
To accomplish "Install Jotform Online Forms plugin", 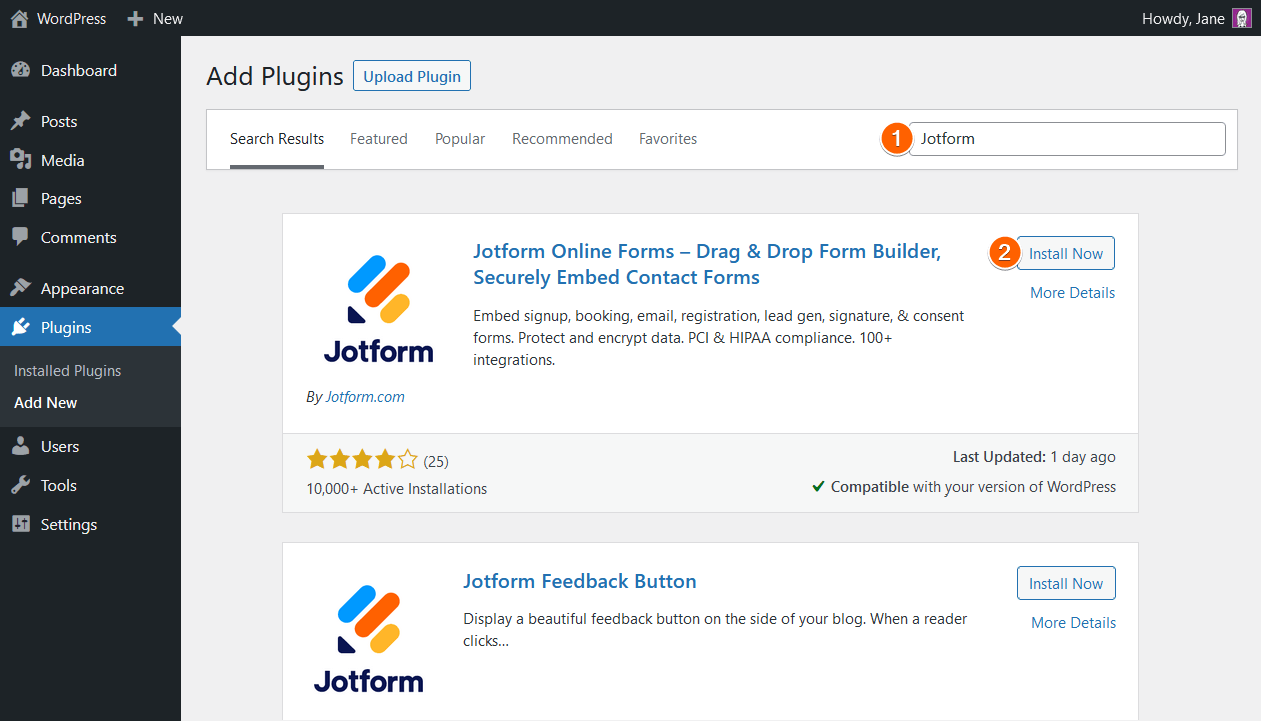I will coord(1065,254).
